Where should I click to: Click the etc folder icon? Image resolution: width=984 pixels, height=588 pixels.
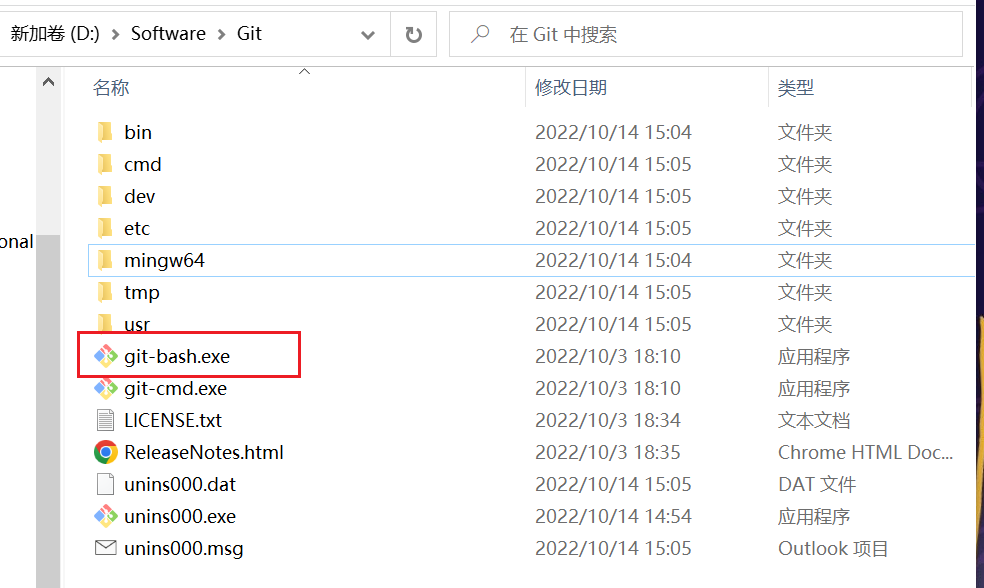click(105, 228)
